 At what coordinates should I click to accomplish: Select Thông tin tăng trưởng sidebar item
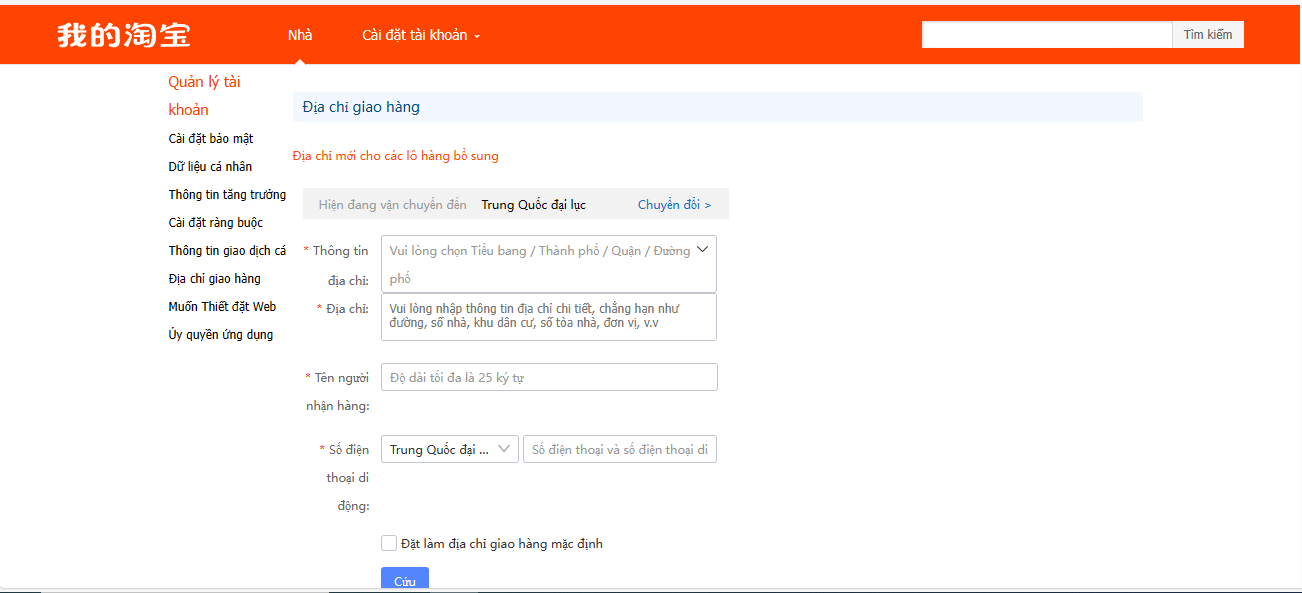click(x=227, y=194)
